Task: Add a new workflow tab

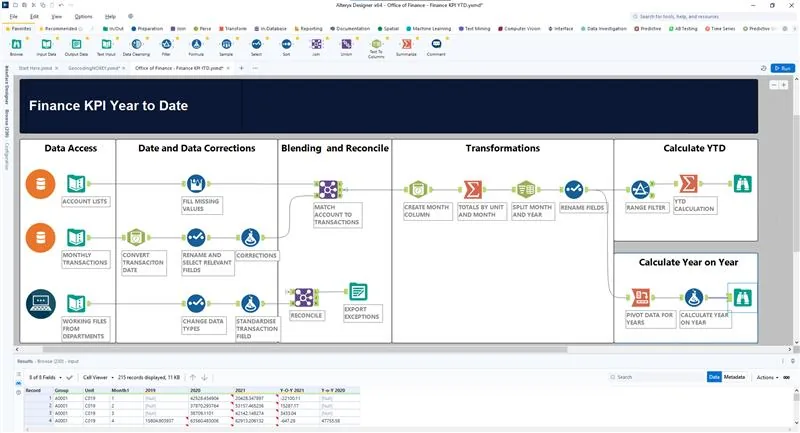Action: (241, 68)
